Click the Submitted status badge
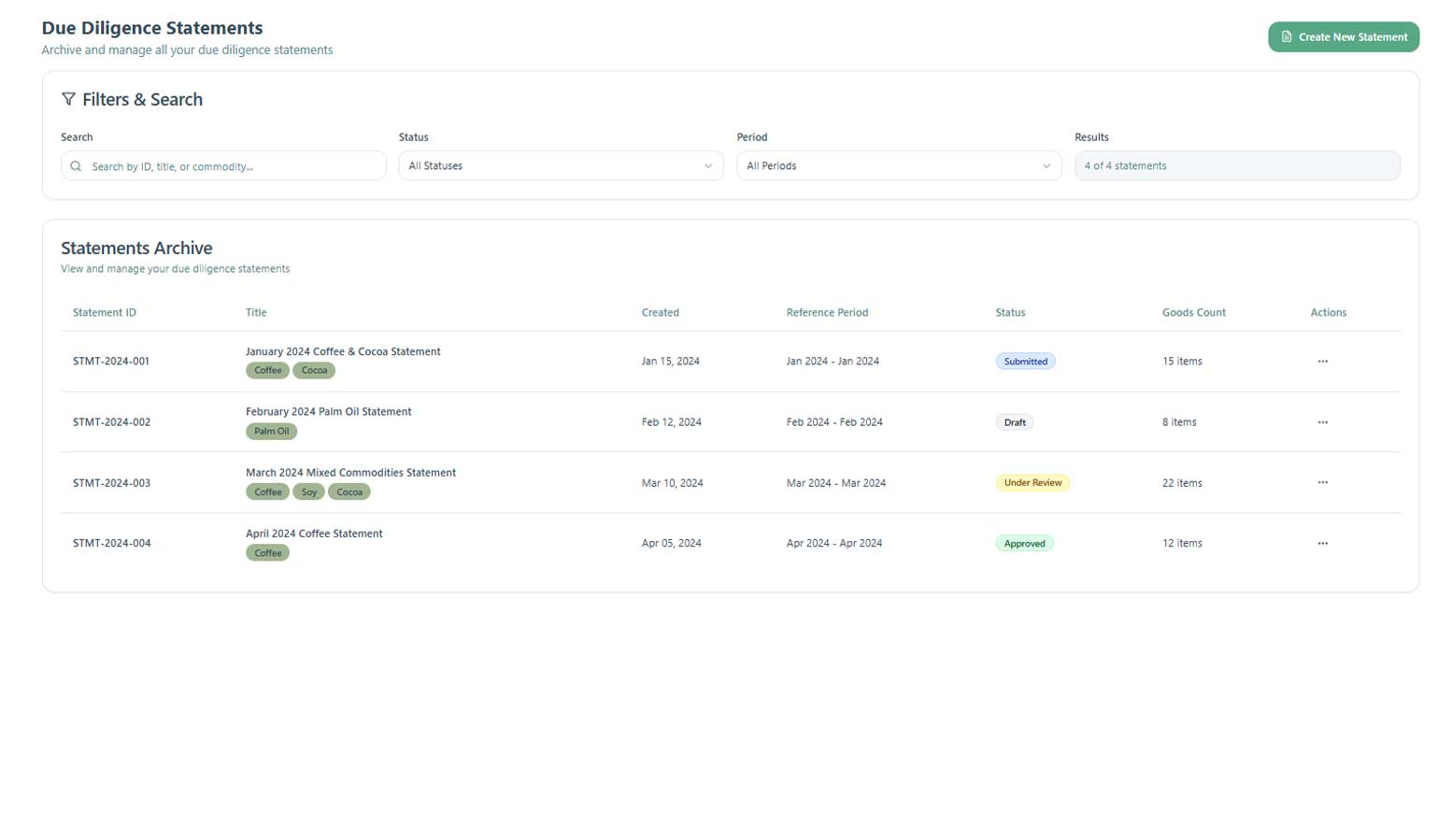 pos(1025,362)
